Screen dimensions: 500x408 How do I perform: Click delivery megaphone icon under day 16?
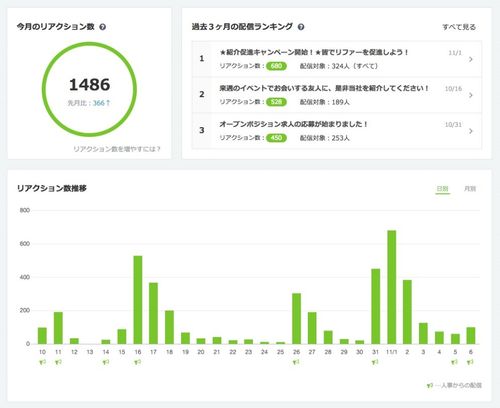click(x=138, y=362)
